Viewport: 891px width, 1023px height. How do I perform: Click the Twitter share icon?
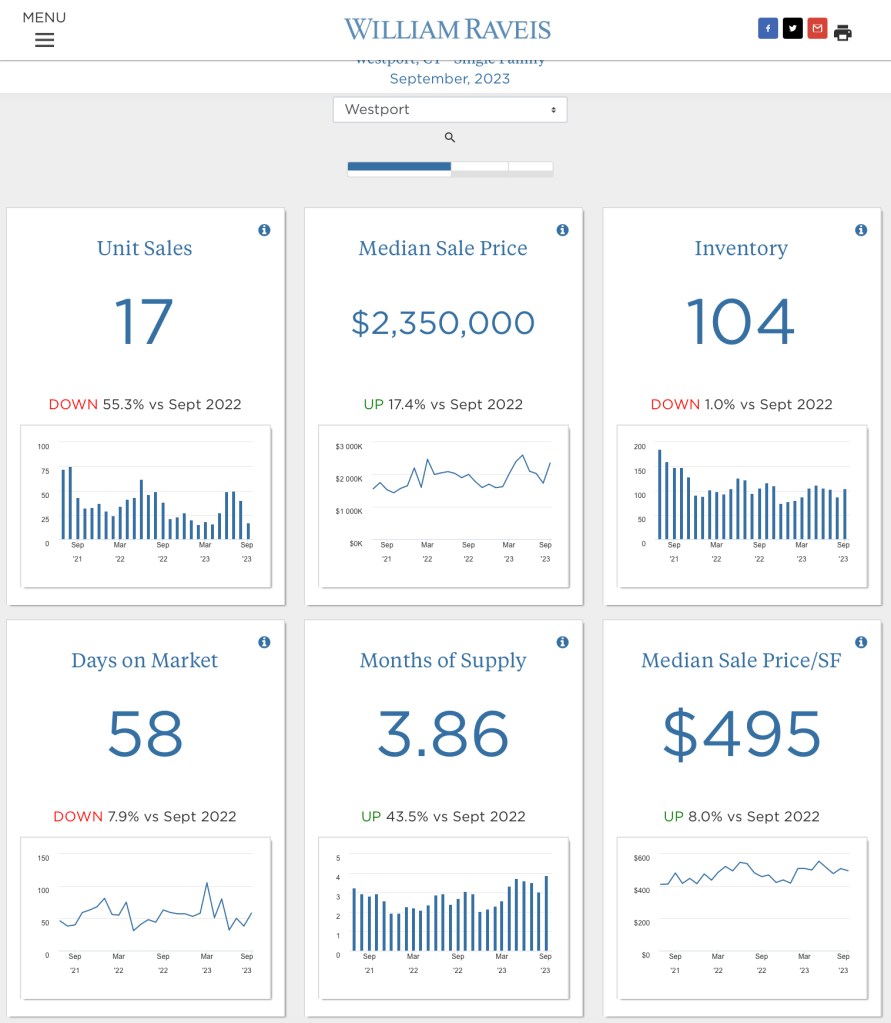pos(793,29)
